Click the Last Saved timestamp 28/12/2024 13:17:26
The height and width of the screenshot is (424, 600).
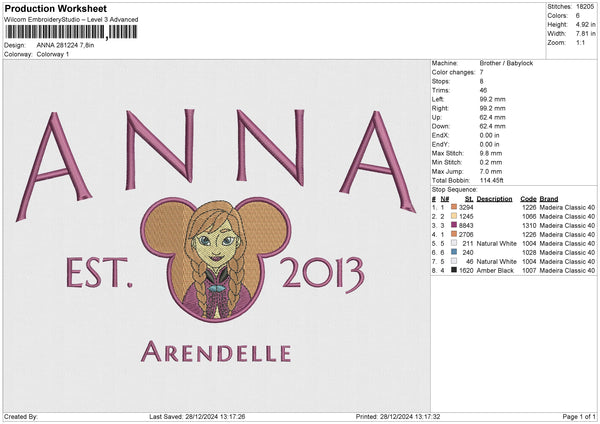click(x=215, y=416)
